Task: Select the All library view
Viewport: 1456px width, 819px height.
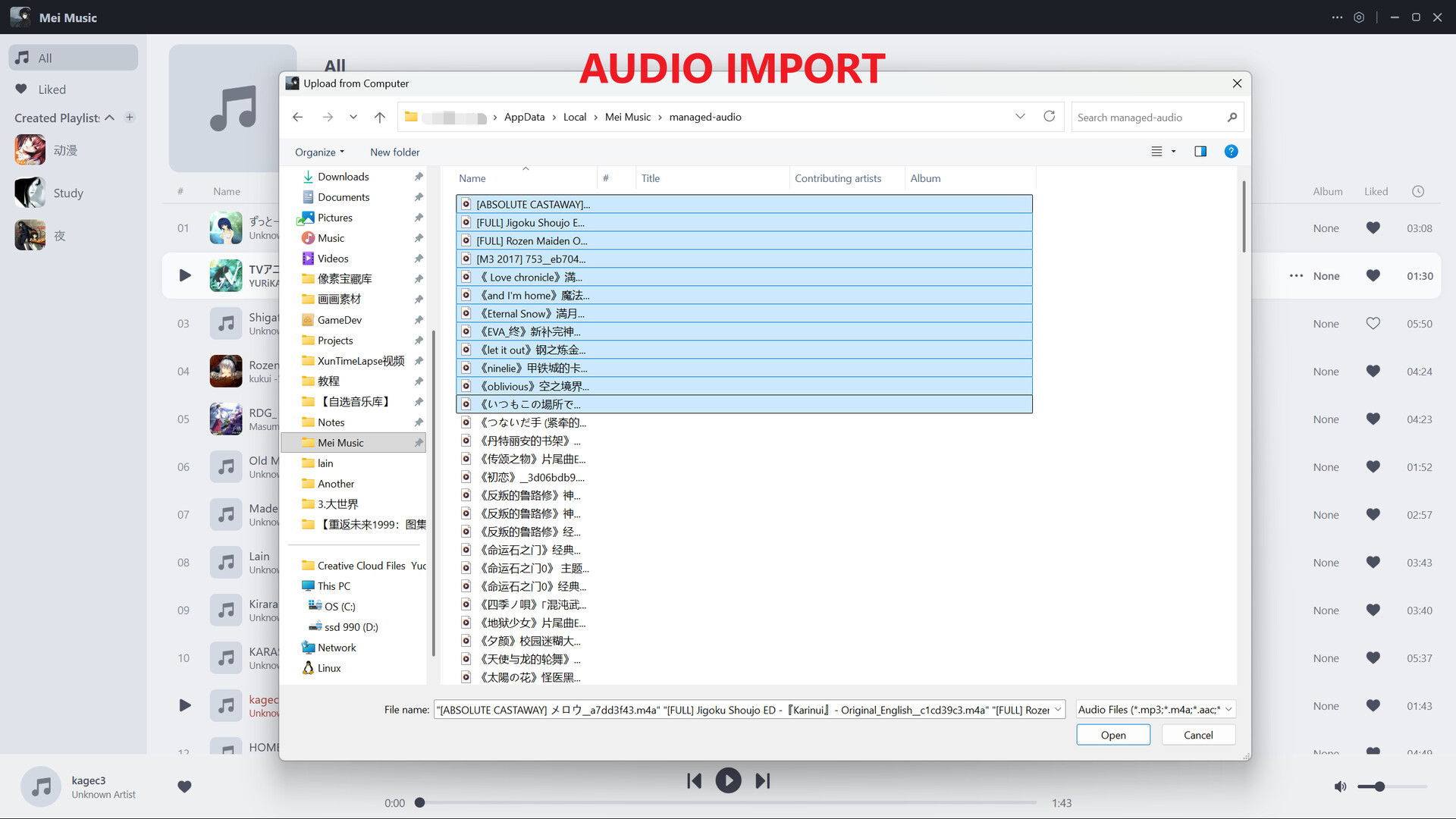Action: coord(73,58)
